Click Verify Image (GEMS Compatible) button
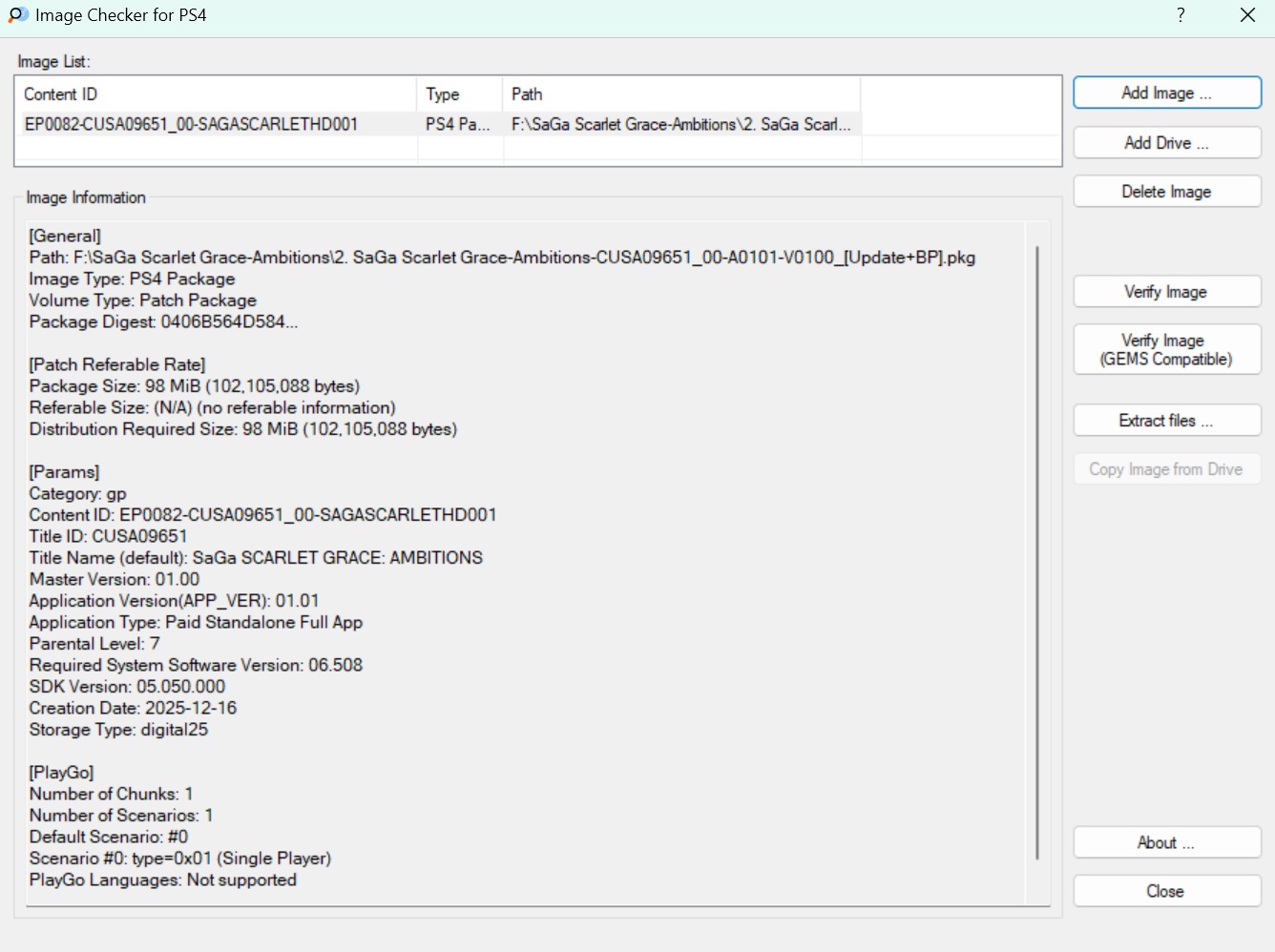Image resolution: width=1275 pixels, height=952 pixels. click(x=1166, y=350)
